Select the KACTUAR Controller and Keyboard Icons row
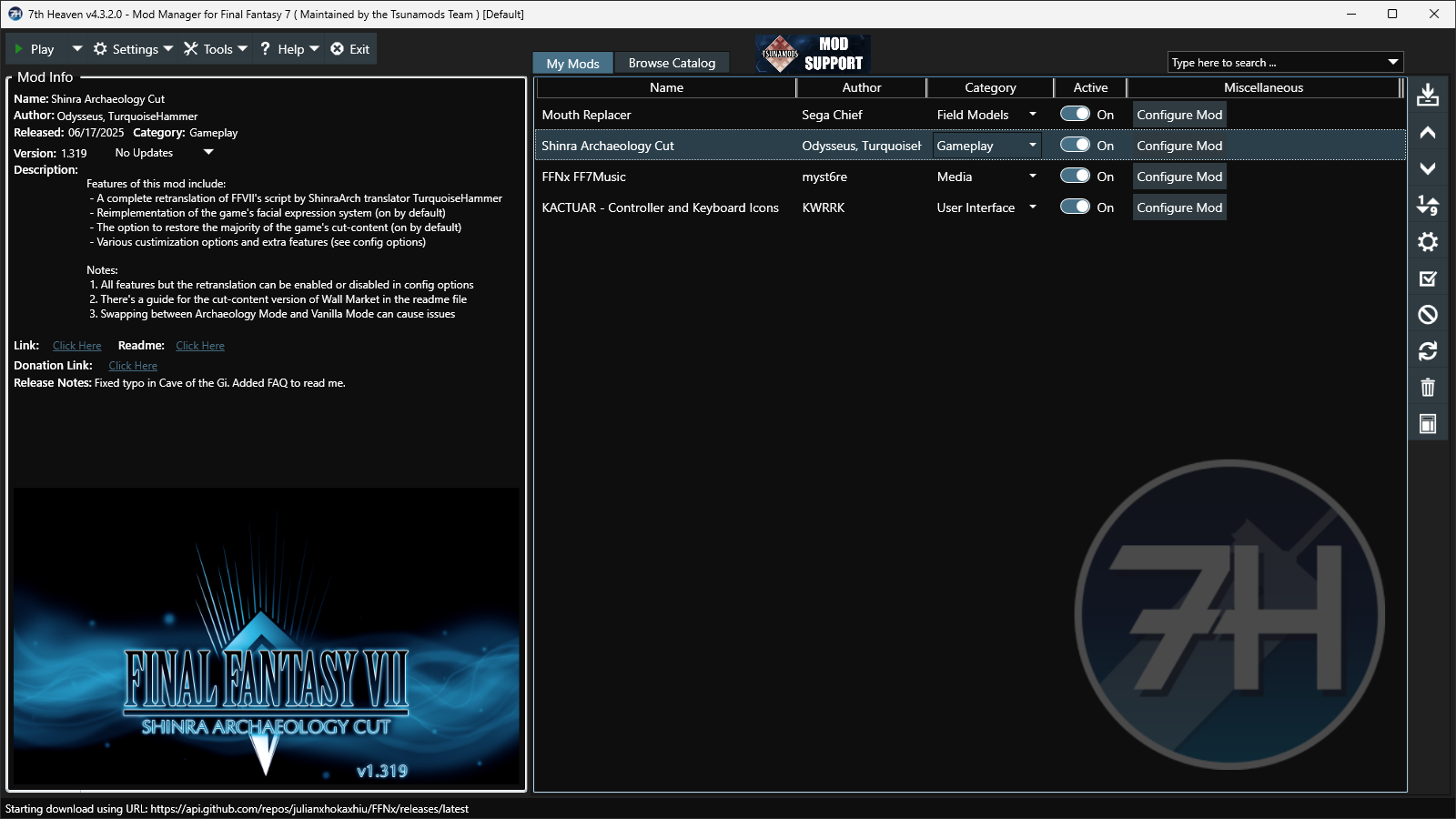1456x819 pixels. point(970,207)
